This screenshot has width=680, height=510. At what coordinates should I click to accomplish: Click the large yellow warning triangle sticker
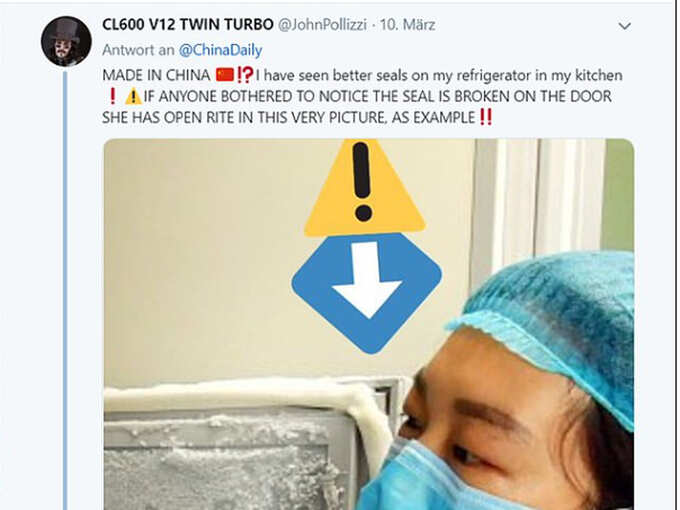click(x=364, y=187)
